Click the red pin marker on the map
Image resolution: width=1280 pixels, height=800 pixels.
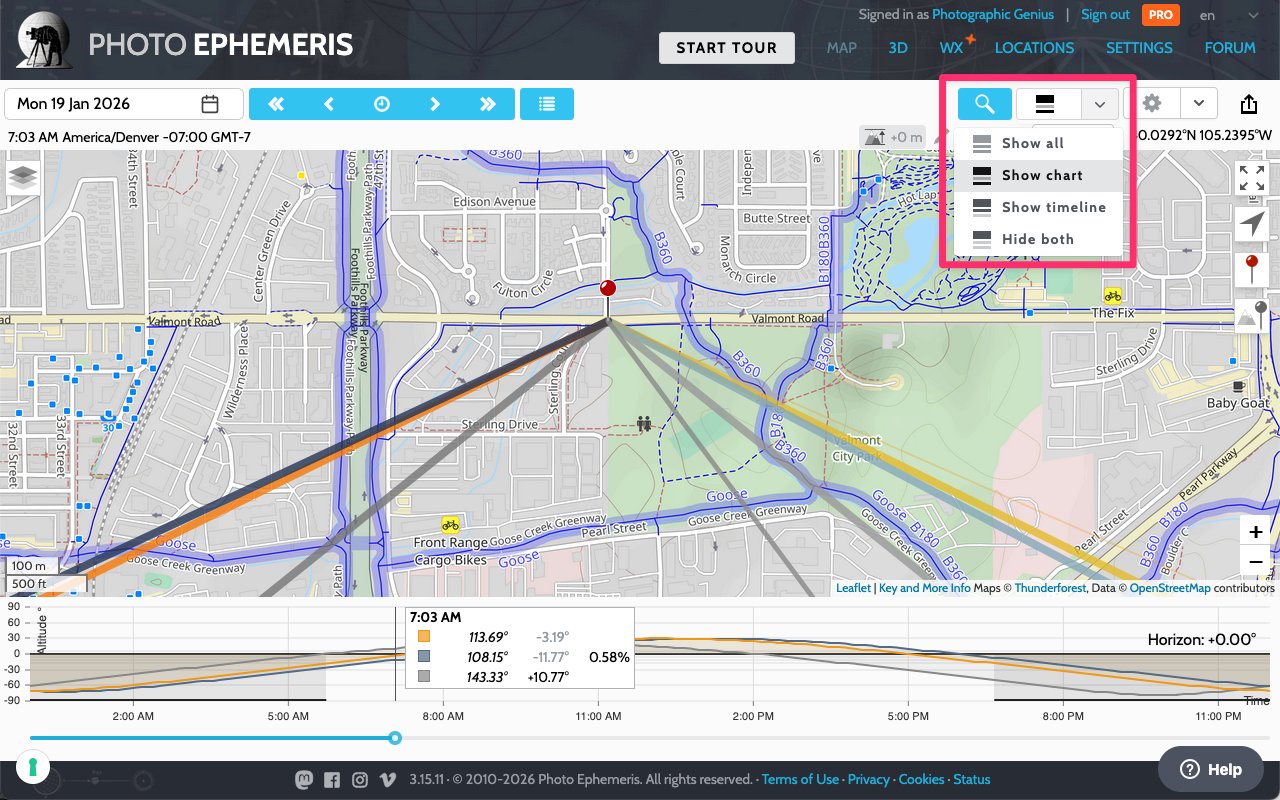(607, 290)
